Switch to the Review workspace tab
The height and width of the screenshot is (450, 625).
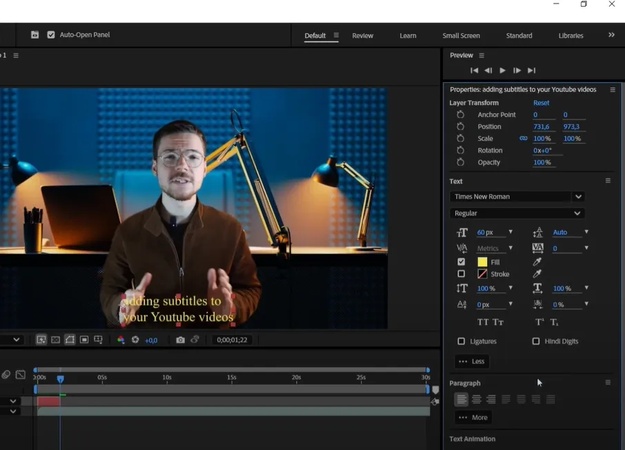[x=362, y=36]
